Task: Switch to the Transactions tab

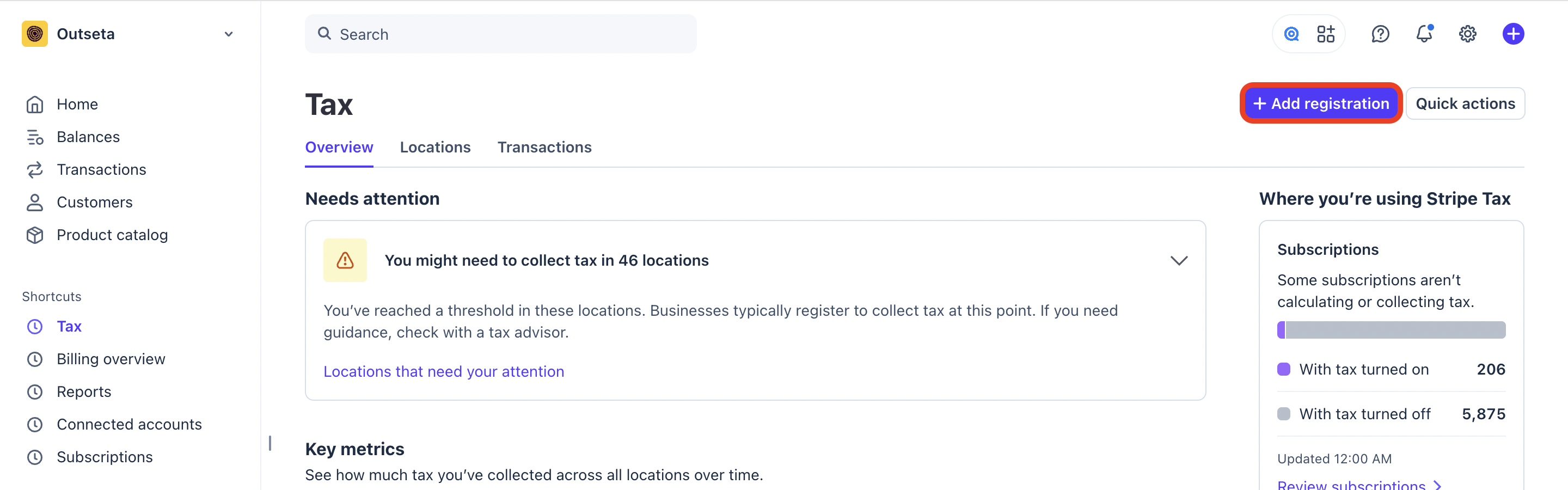Action: pyautogui.click(x=544, y=148)
